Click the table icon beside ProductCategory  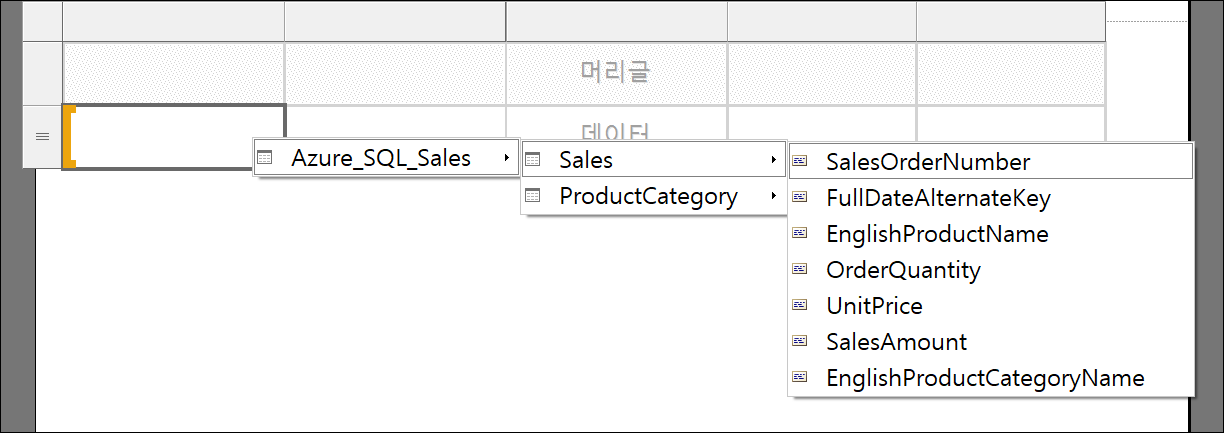tap(533, 197)
